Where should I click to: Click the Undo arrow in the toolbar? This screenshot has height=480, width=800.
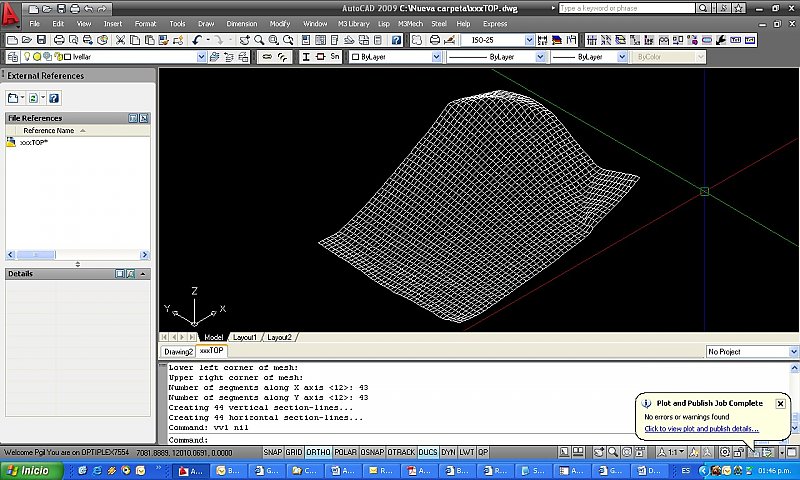point(197,40)
